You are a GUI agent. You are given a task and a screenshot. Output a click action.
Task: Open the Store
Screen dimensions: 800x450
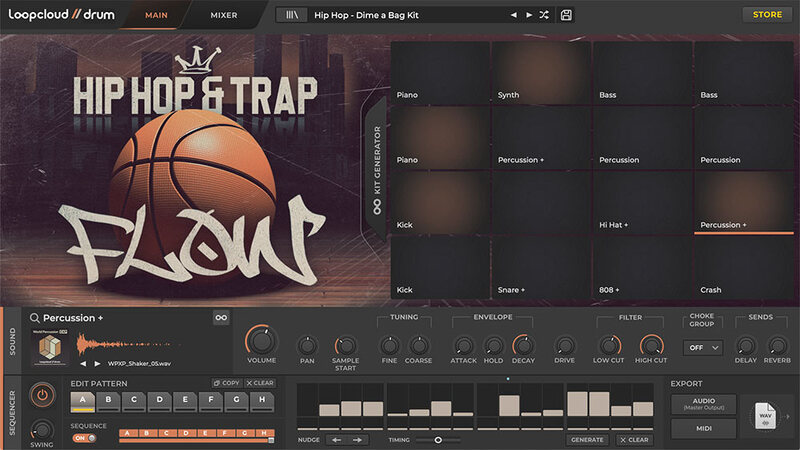(767, 15)
